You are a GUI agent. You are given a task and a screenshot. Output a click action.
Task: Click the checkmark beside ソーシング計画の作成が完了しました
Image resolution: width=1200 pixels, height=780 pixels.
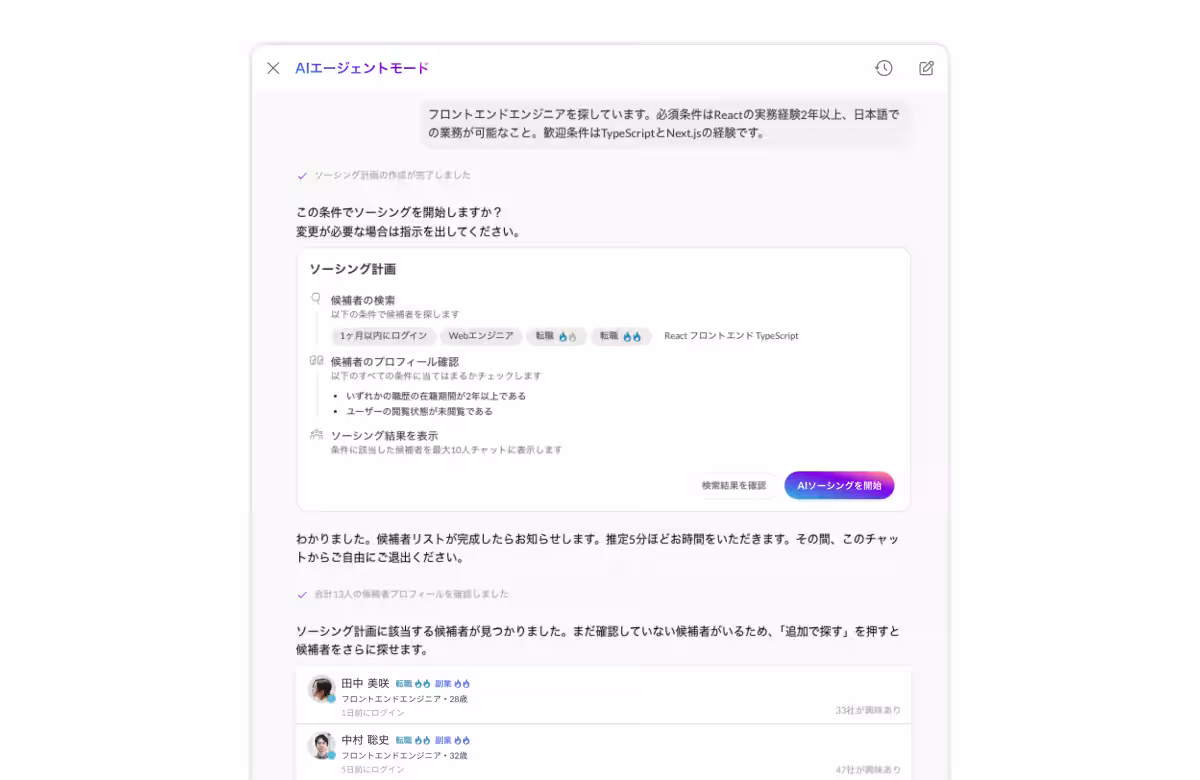[x=302, y=175]
